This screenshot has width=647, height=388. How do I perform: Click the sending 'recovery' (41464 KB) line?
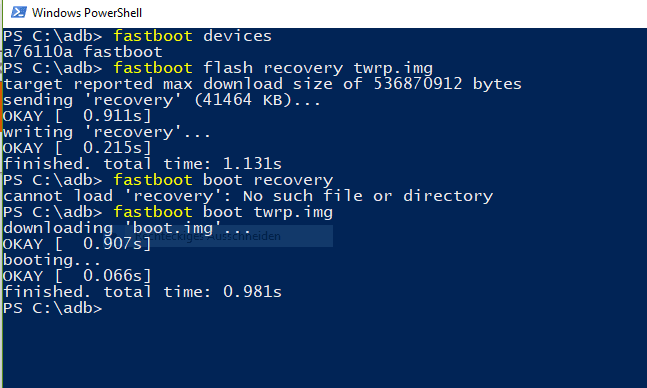coord(162,100)
